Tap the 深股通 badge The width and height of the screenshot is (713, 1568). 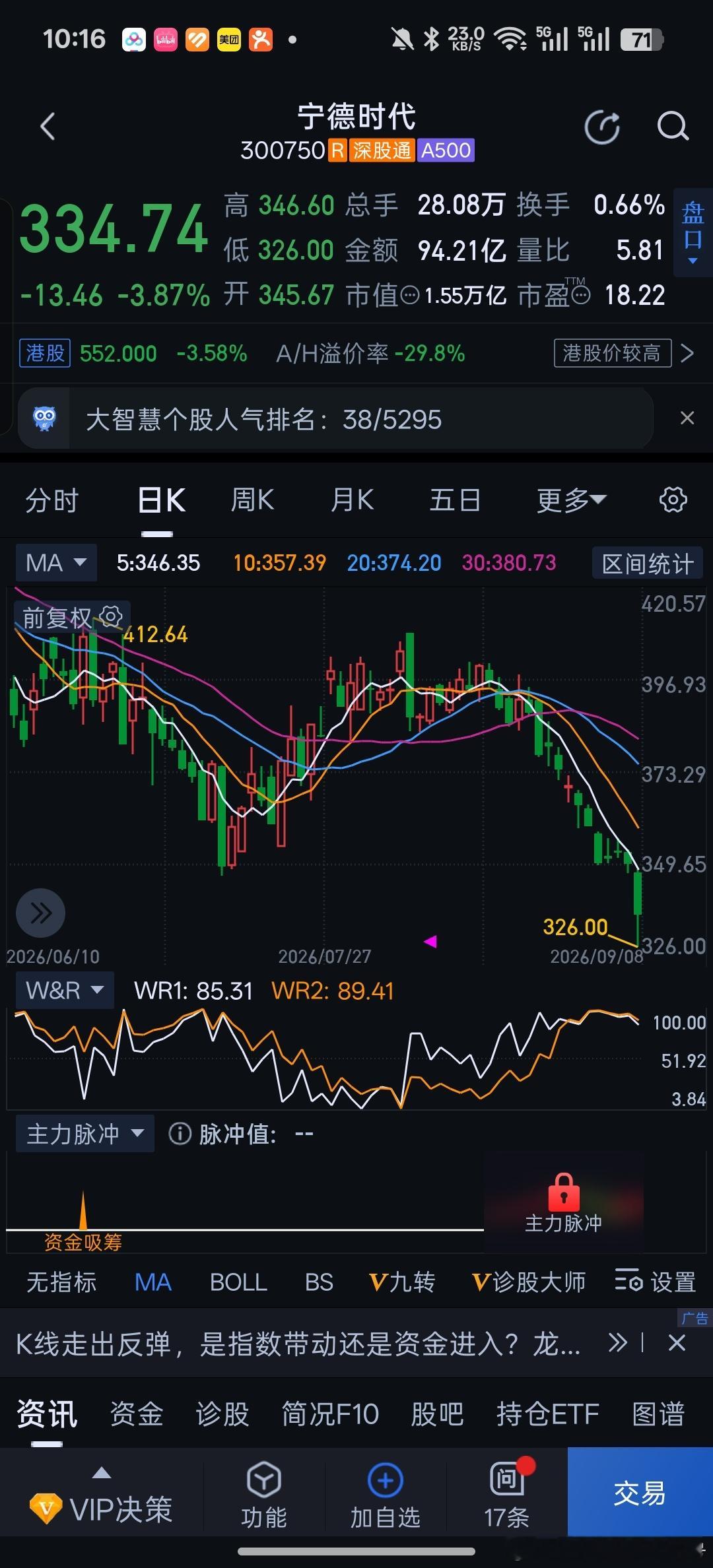tap(382, 150)
